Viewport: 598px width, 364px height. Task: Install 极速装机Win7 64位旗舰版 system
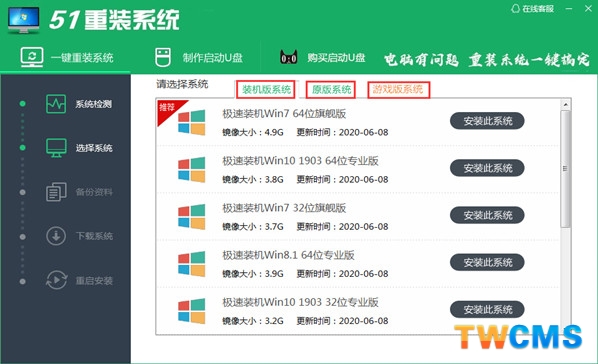click(x=487, y=121)
